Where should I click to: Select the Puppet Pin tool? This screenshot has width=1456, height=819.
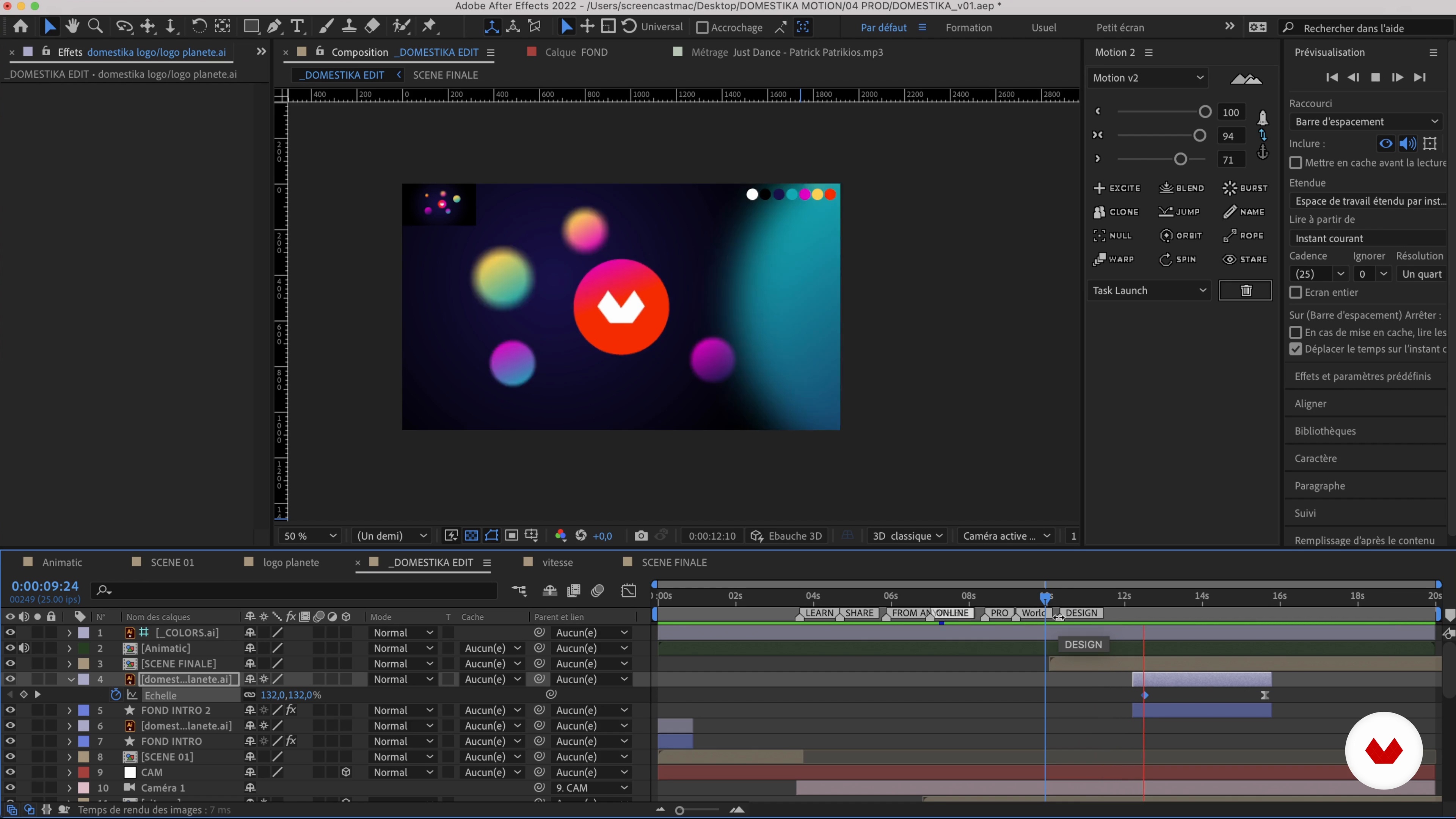pyautogui.click(x=430, y=27)
